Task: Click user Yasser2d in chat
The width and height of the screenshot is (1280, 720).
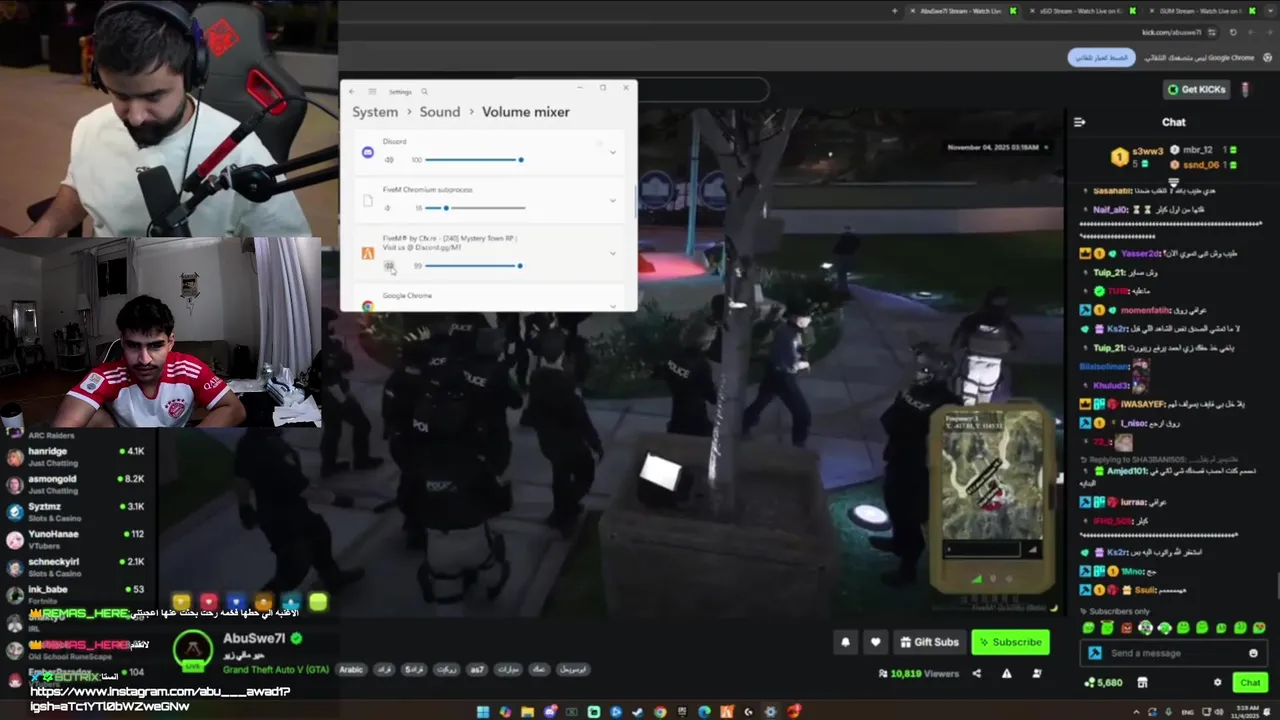Action: pos(1140,254)
